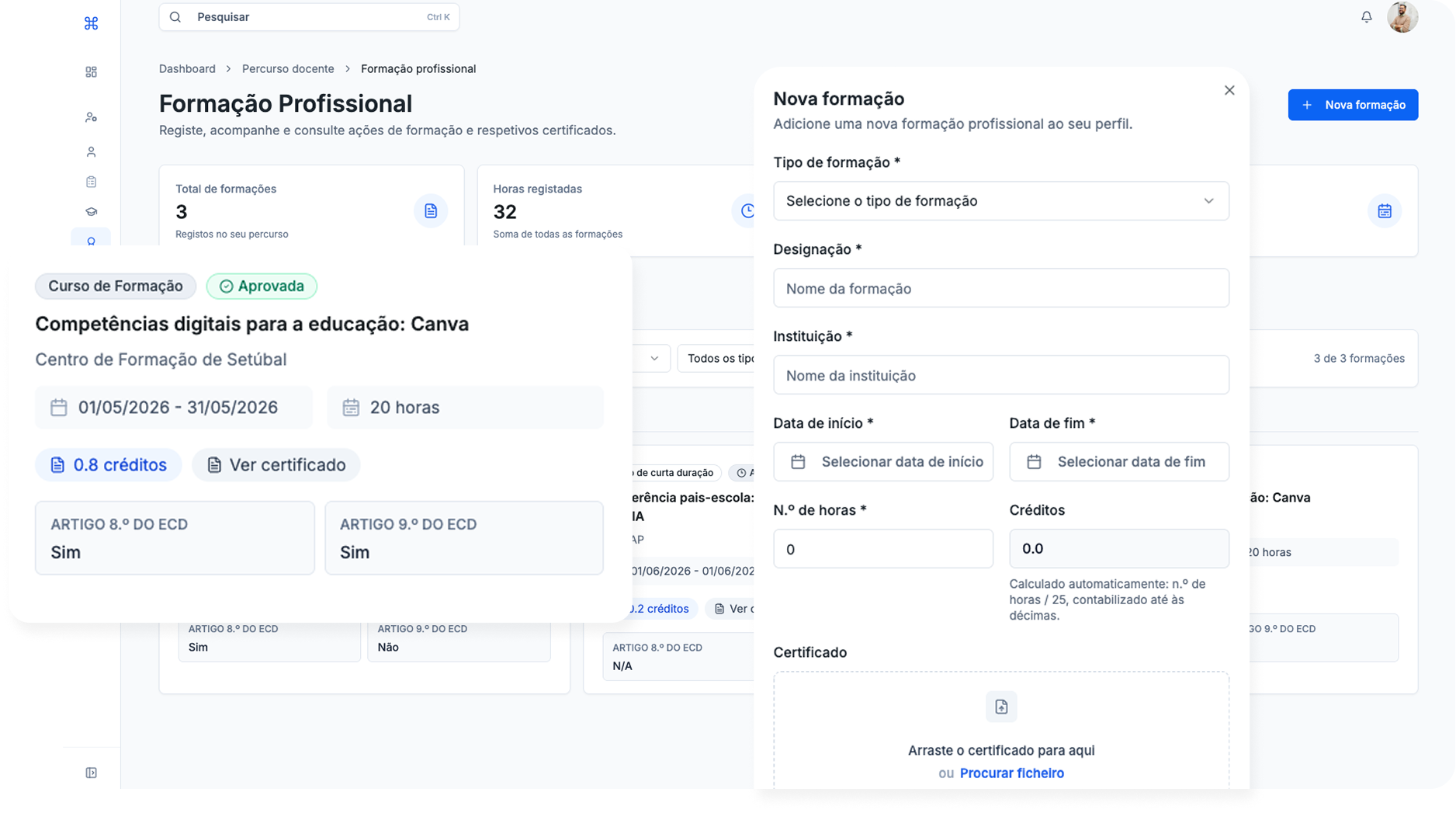Image resolution: width=1456 pixels, height=813 pixels.
Task: Click the Designação name input field
Action: pyautogui.click(x=1001, y=288)
